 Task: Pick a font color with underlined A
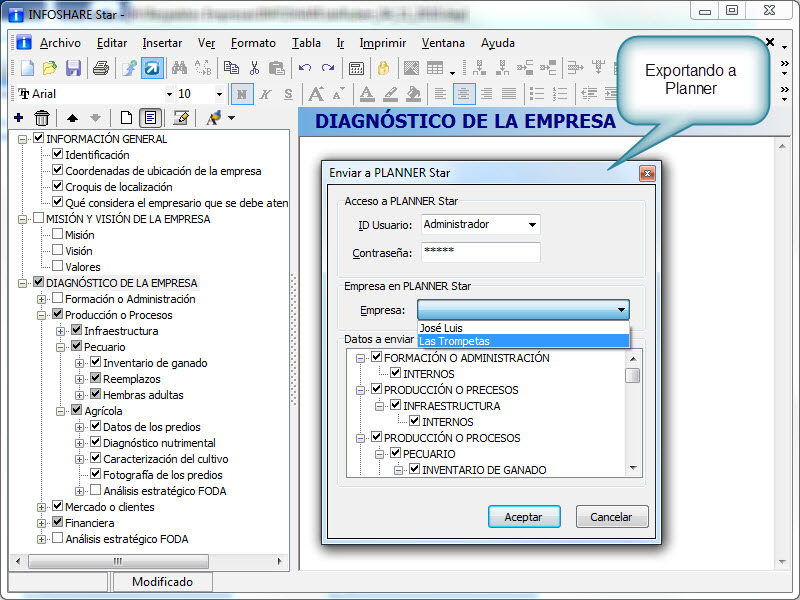click(366, 94)
